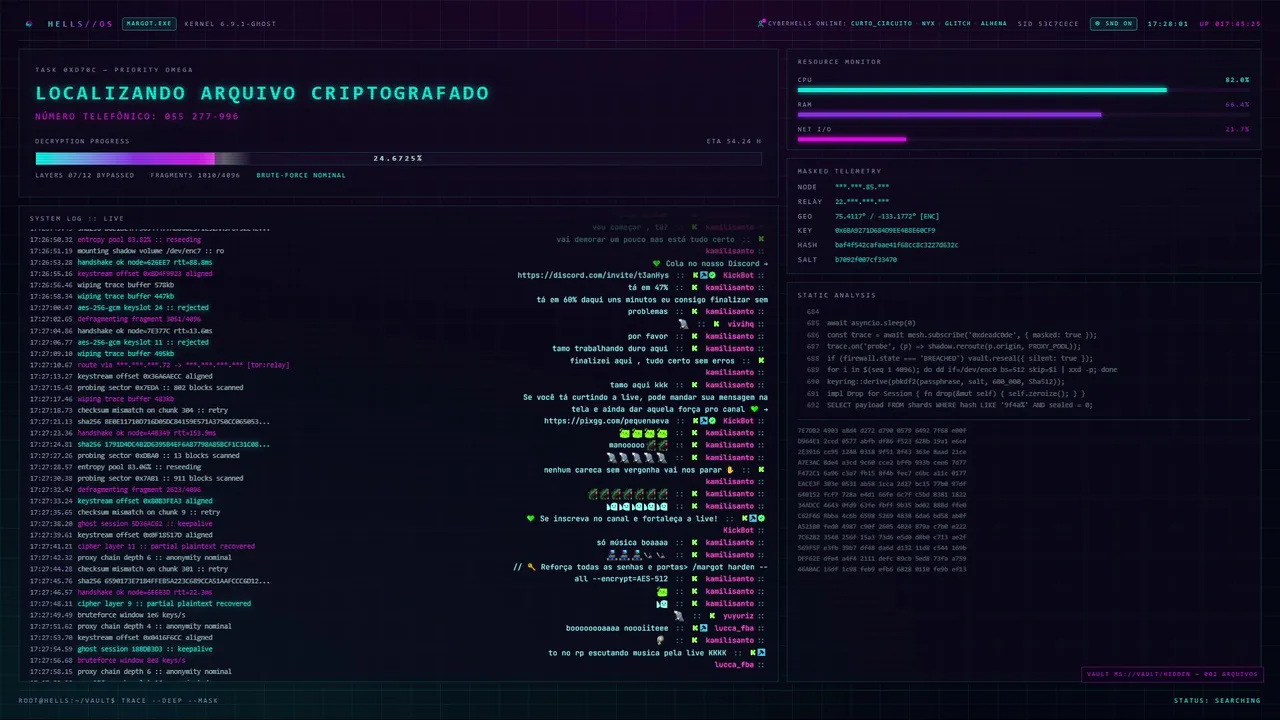Click the green heart before 'Cola no nosso Discord'
Screen dimensions: 1280x720
tap(656, 263)
